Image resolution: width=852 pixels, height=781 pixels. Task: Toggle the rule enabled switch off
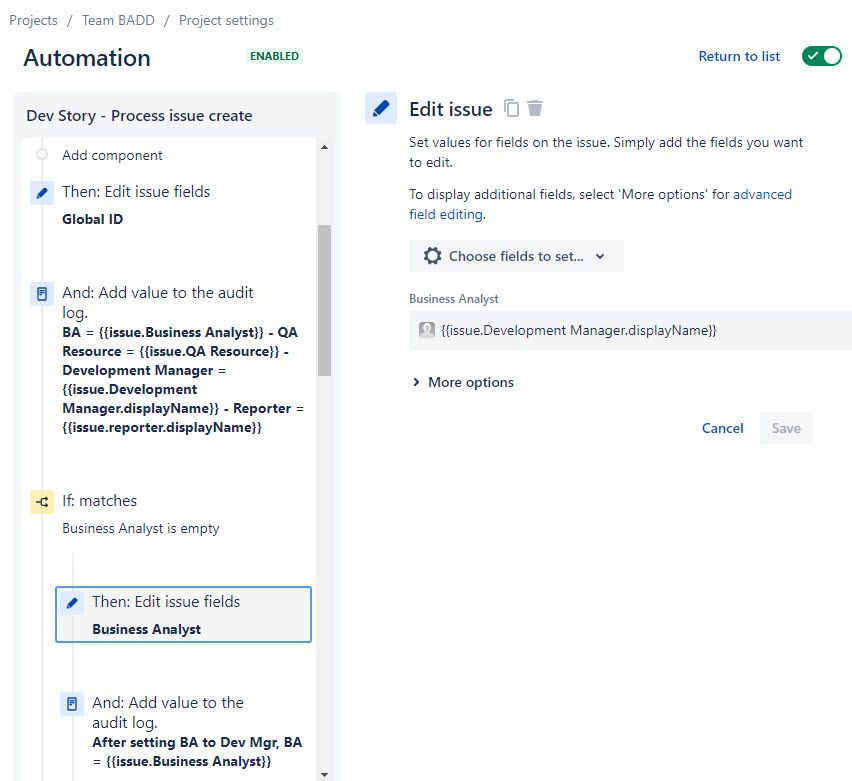coord(822,56)
